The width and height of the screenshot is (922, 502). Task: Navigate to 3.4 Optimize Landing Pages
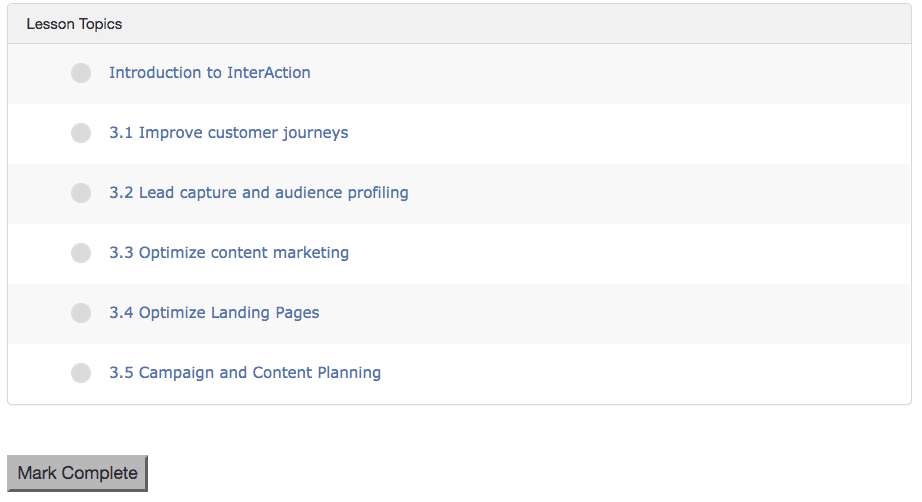214,313
